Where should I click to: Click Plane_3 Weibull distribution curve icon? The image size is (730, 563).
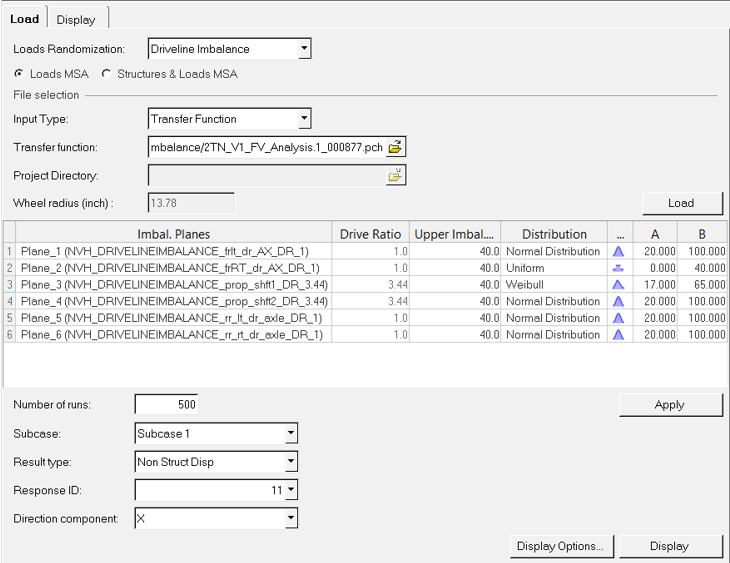(618, 285)
